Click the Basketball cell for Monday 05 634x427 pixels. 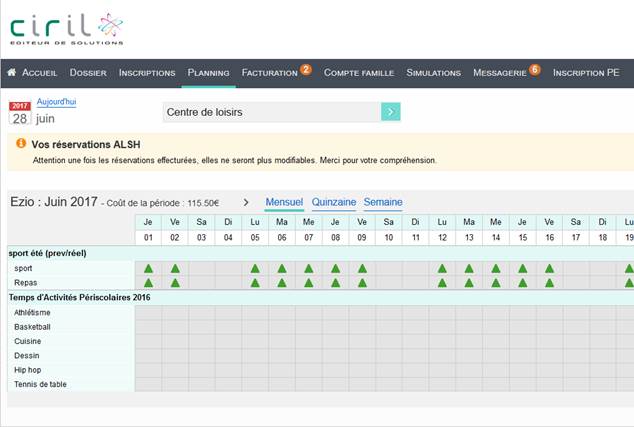[x=255, y=327]
